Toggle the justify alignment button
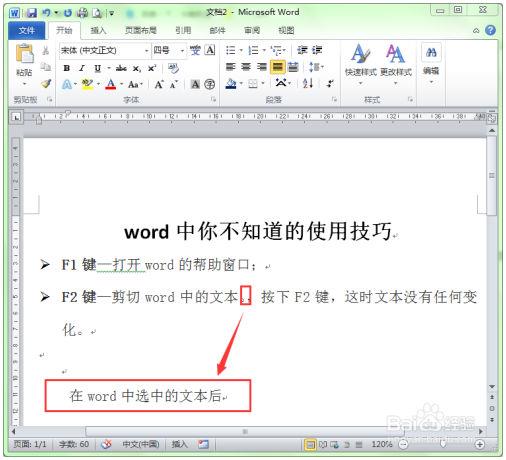Viewport: 506px width, 460px height. pos(277,67)
